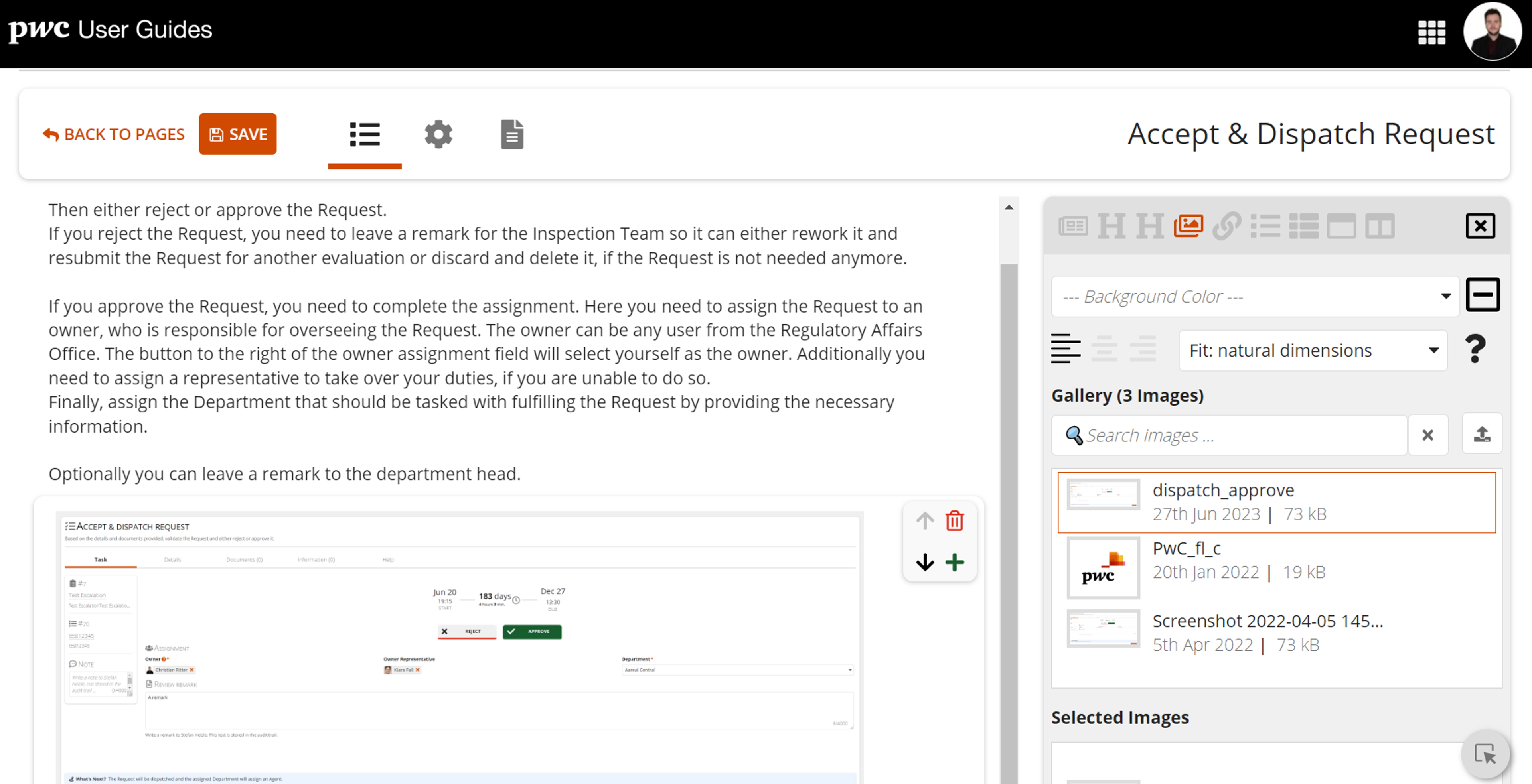The width and height of the screenshot is (1532, 784).
Task: Click '20th Jan 2022 | 19 kB' text
Action: click(x=1239, y=572)
